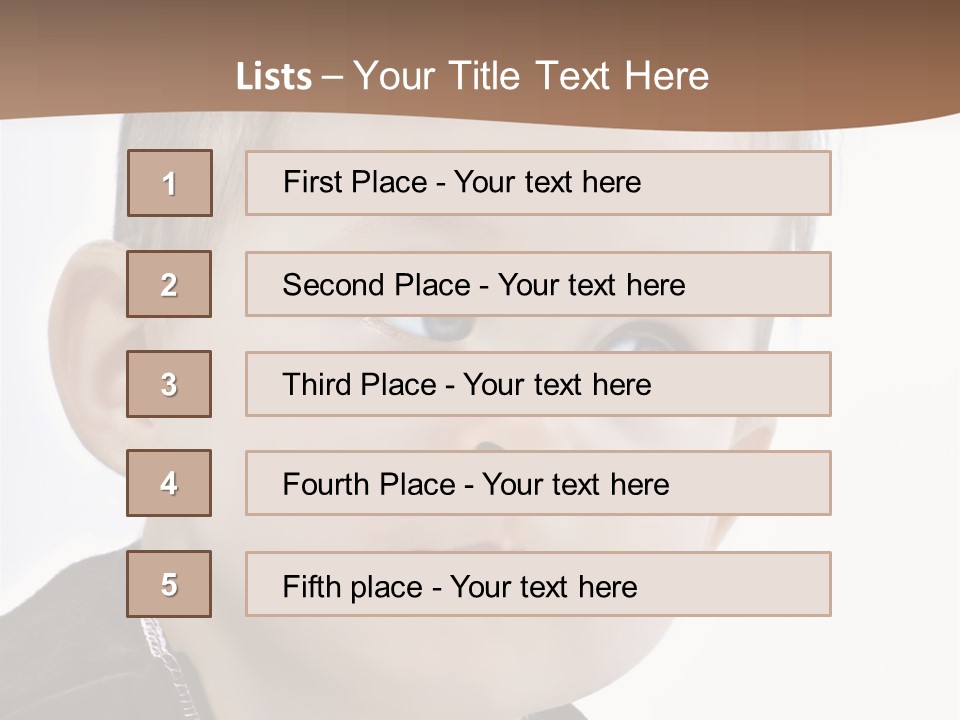960x720 pixels.
Task: Click the bold word 'Lists' in the title
Action: (274, 77)
